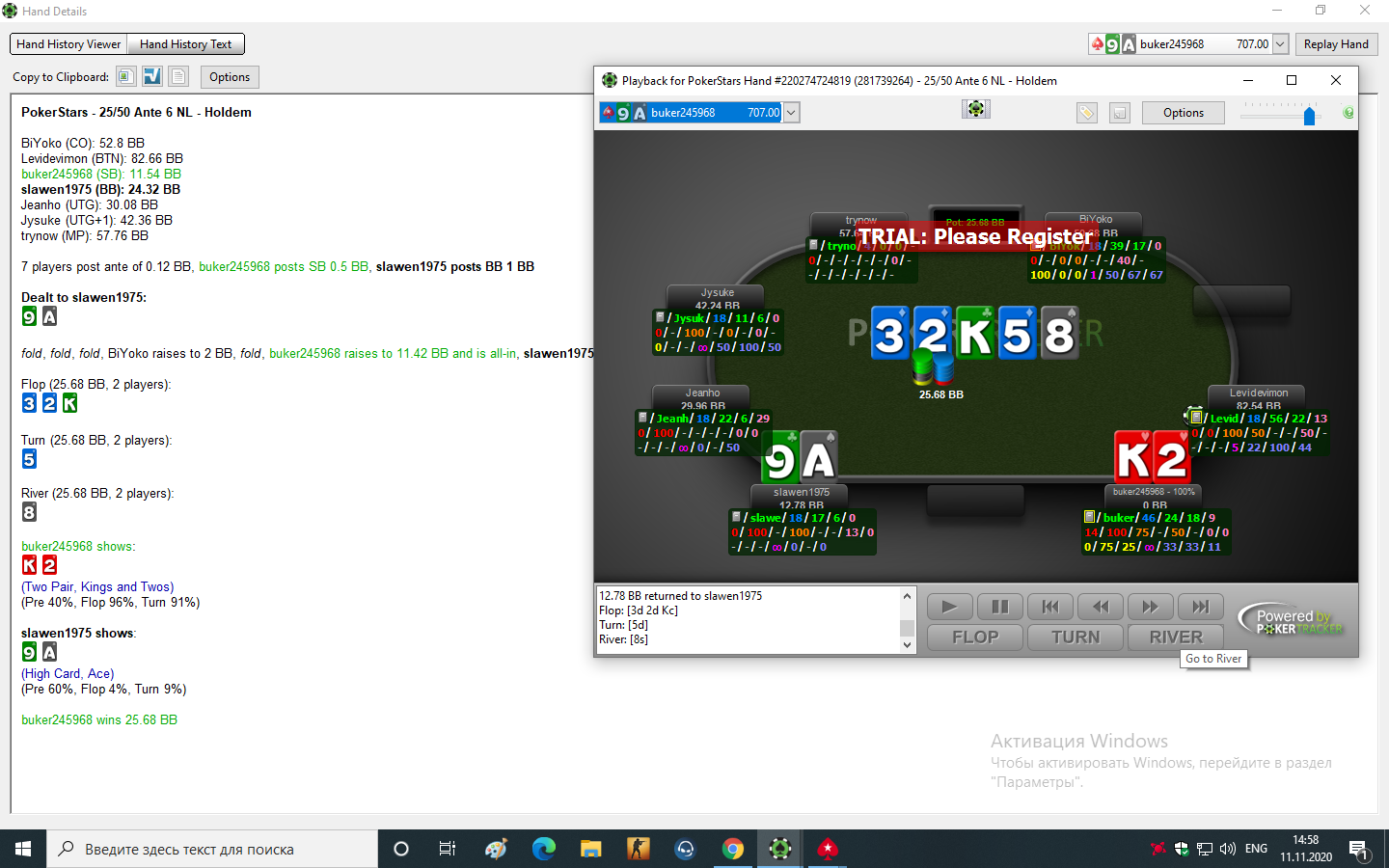1389x868 pixels.
Task: Go to TURN street
Action: 1076,637
